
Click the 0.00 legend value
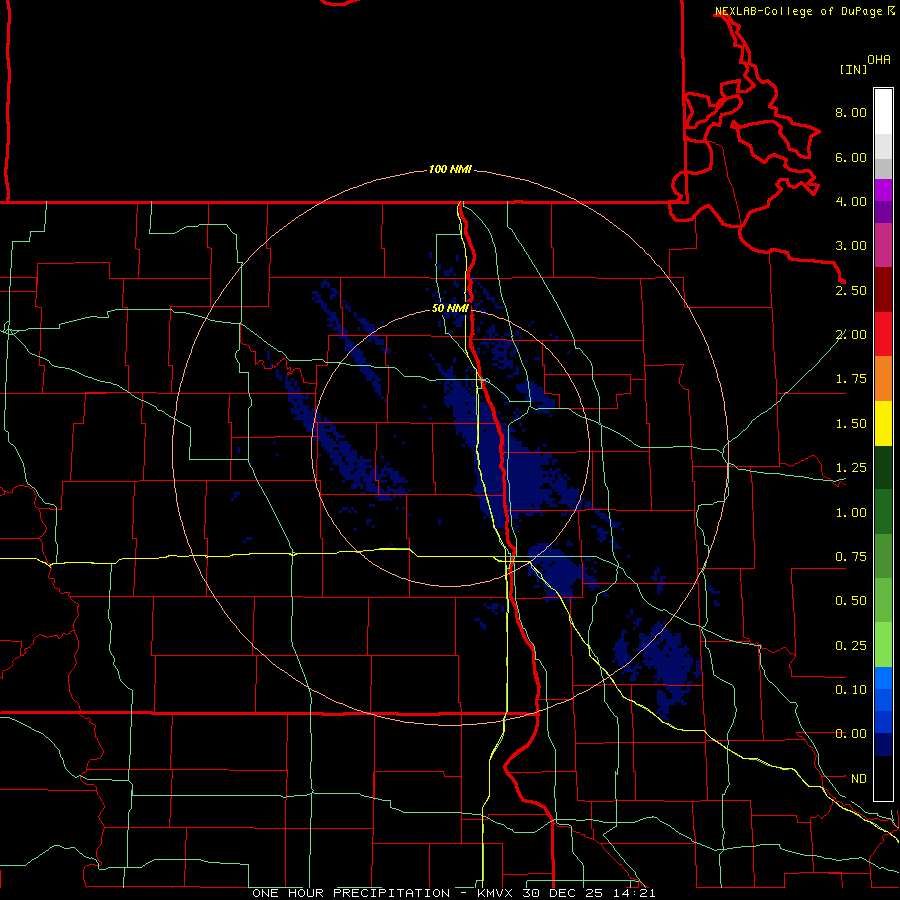(x=851, y=734)
